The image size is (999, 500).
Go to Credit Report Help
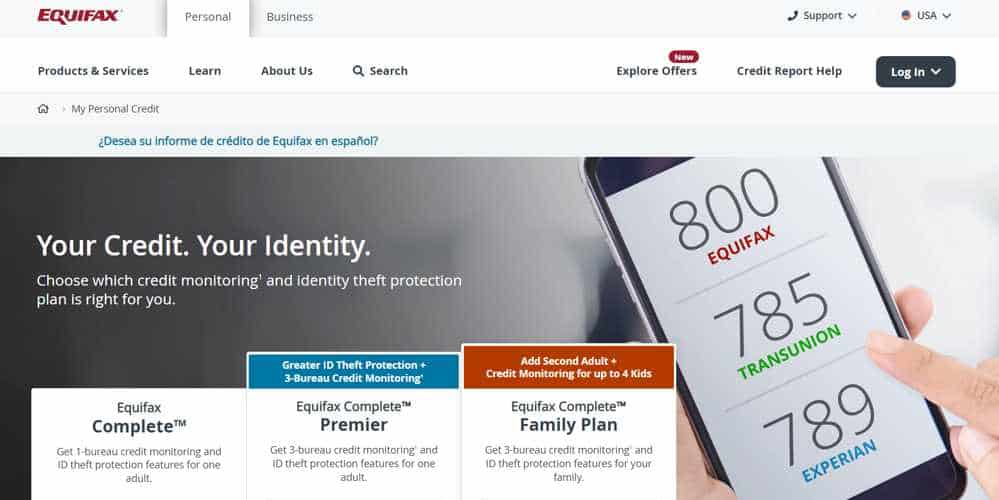coord(789,71)
